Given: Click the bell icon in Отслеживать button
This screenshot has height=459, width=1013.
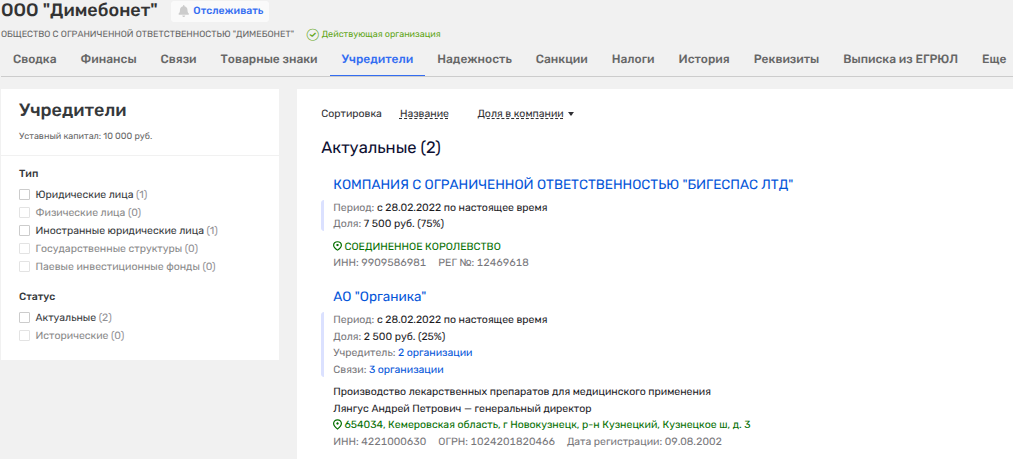Looking at the screenshot, I should (184, 11).
